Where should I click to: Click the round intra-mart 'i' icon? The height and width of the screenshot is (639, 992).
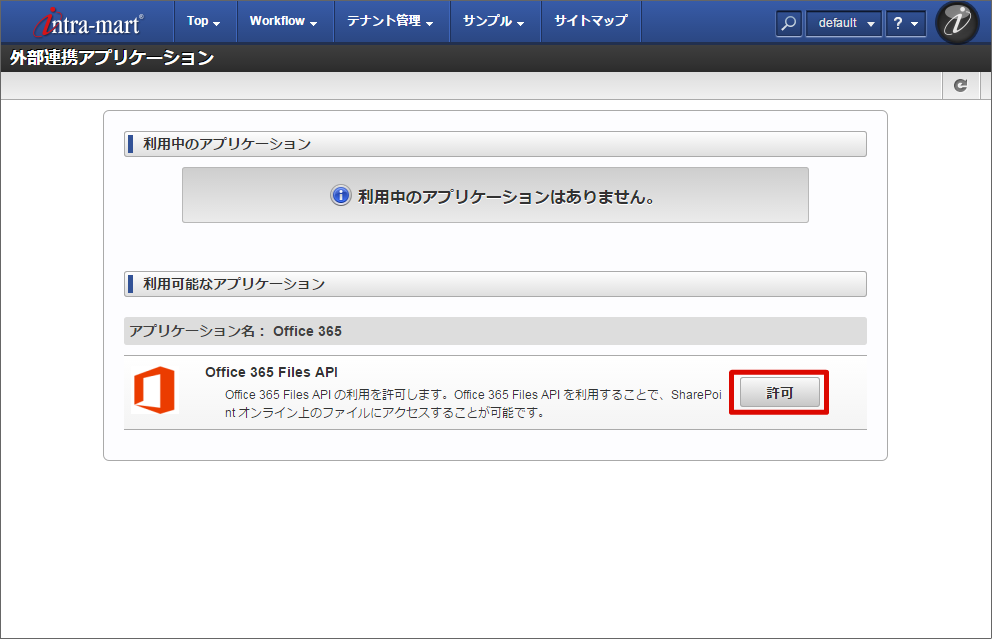click(957, 22)
